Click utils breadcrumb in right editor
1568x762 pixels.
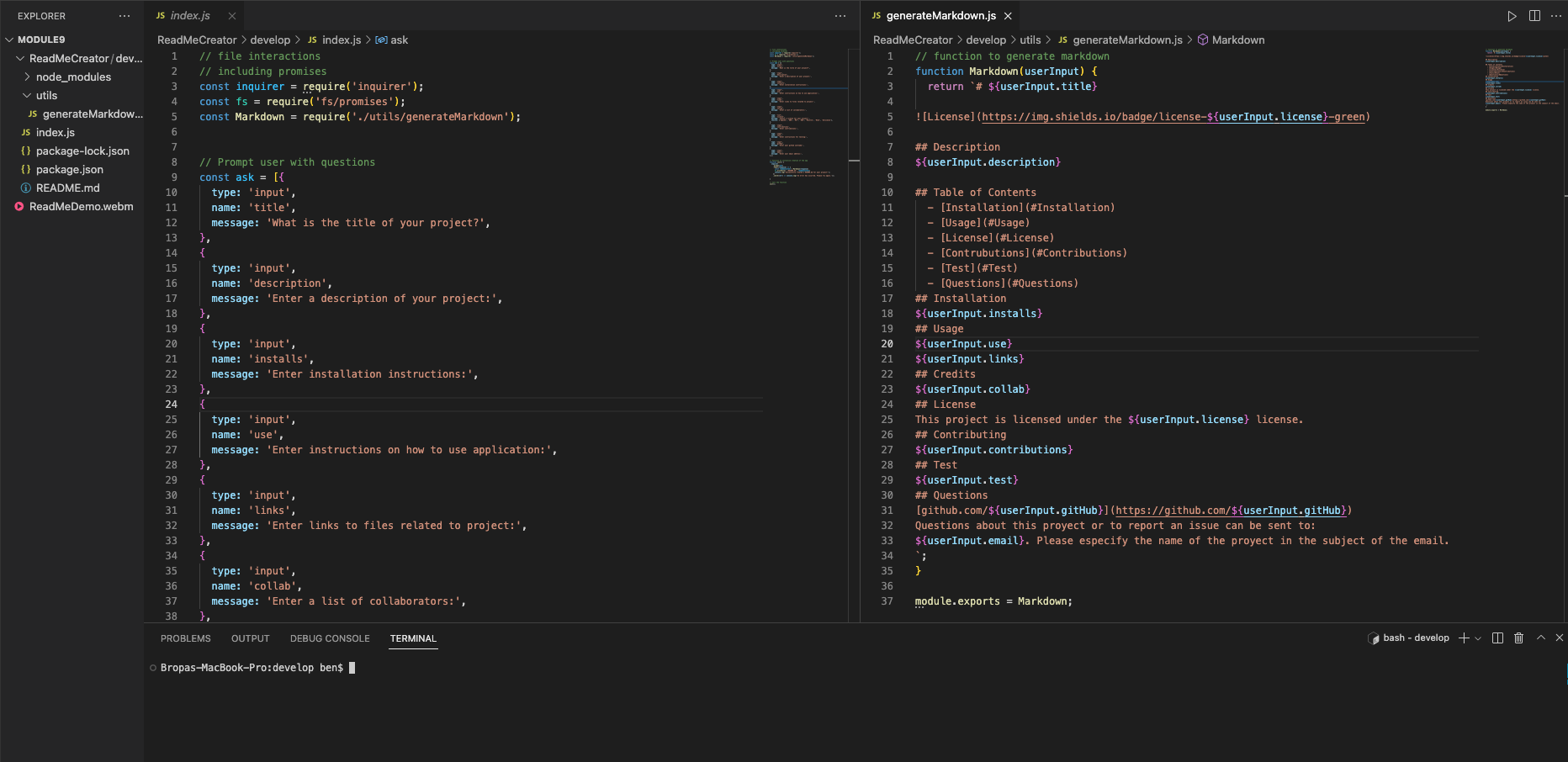1030,40
